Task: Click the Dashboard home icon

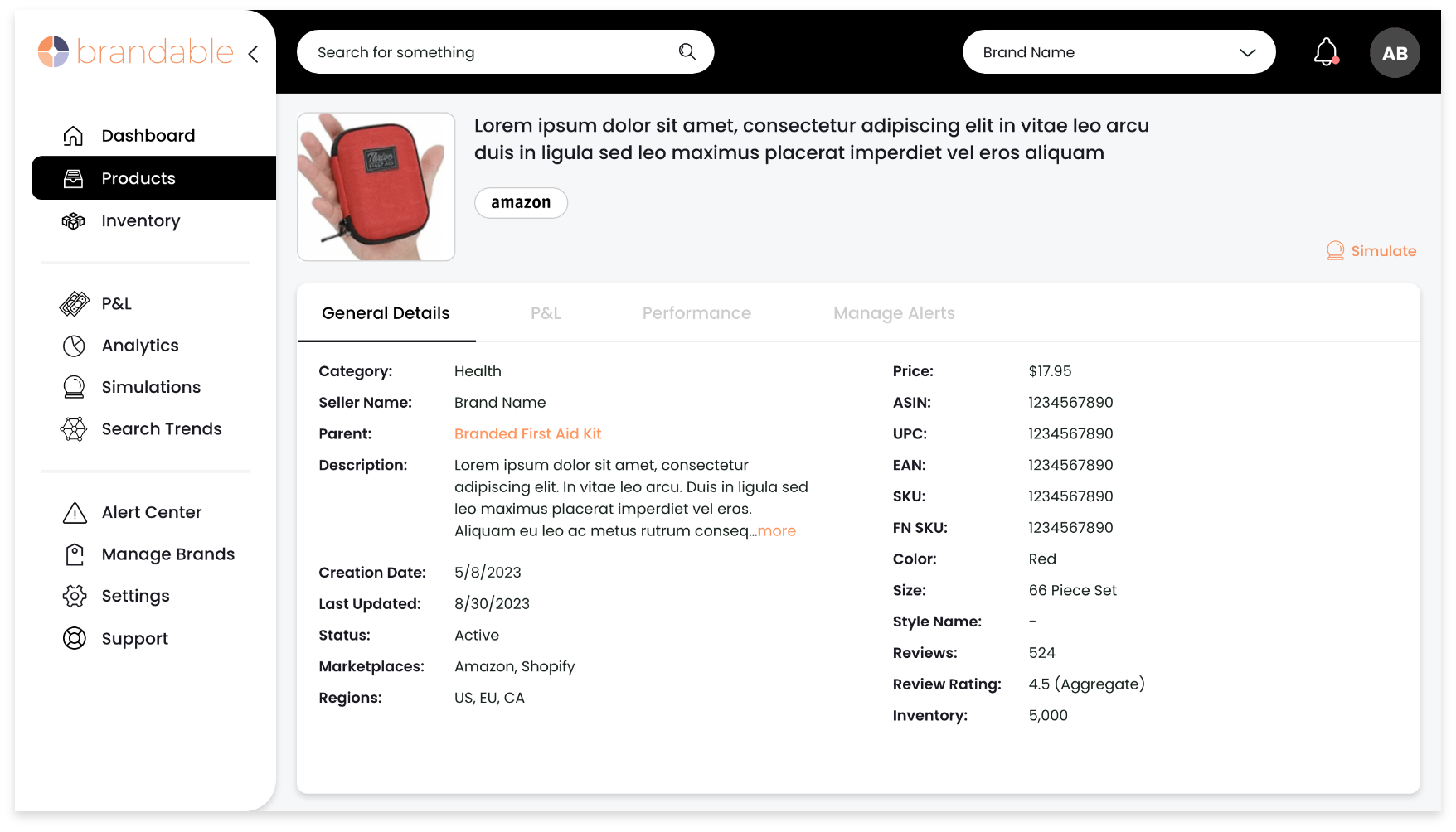Action: pos(74,136)
